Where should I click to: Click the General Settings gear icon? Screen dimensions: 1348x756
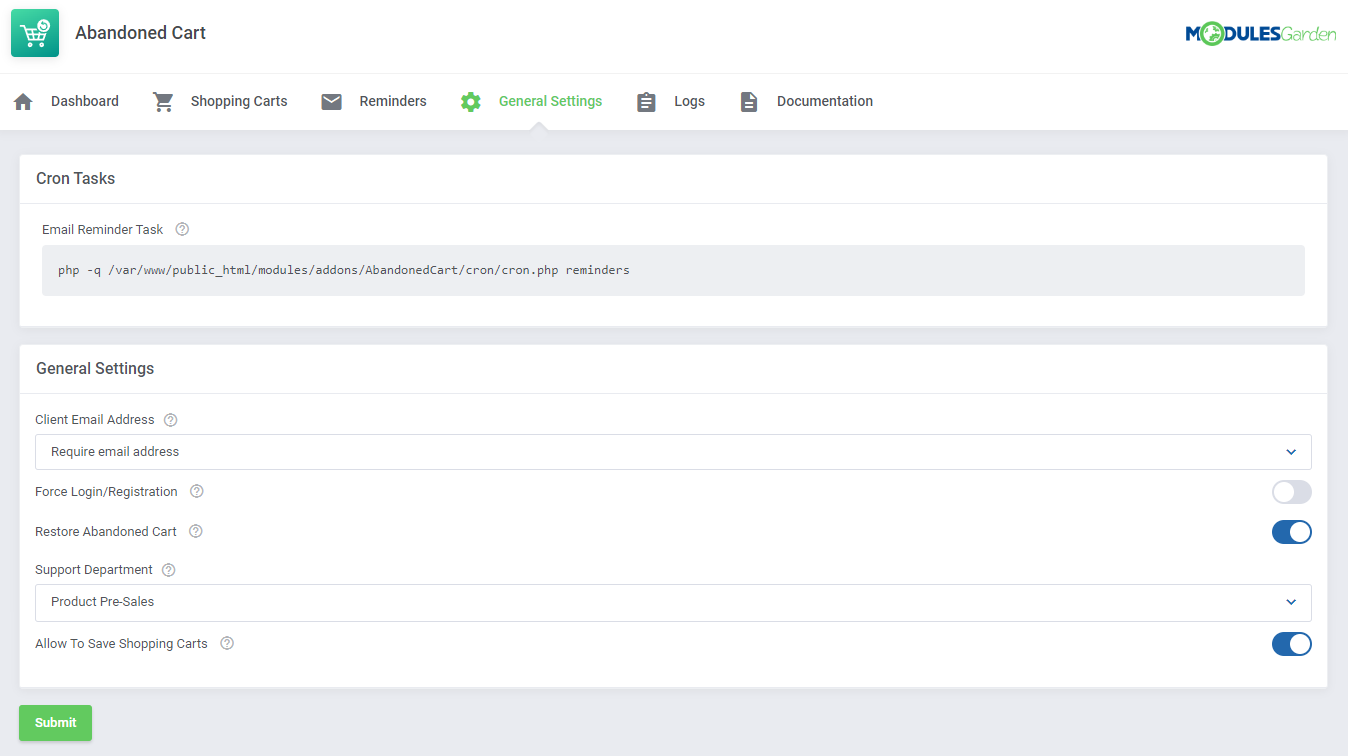[470, 101]
